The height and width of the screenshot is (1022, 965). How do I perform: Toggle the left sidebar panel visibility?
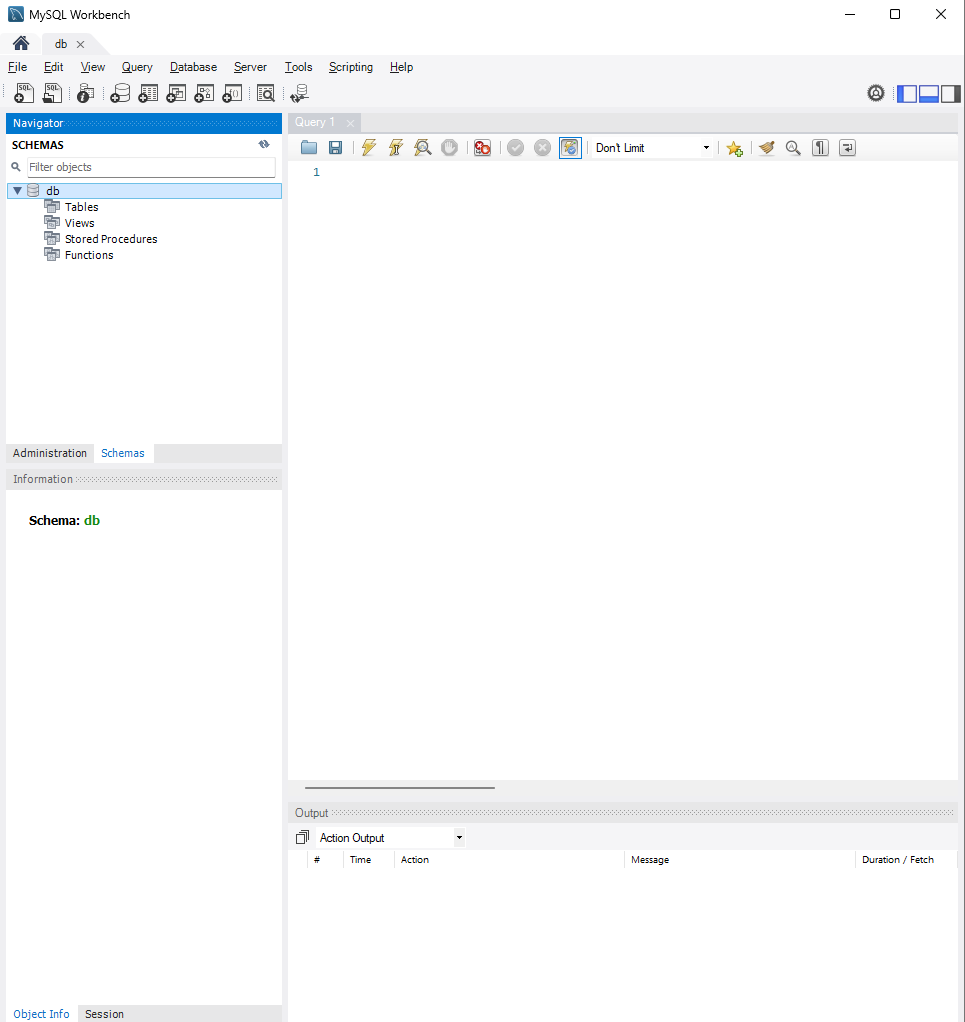(907, 94)
